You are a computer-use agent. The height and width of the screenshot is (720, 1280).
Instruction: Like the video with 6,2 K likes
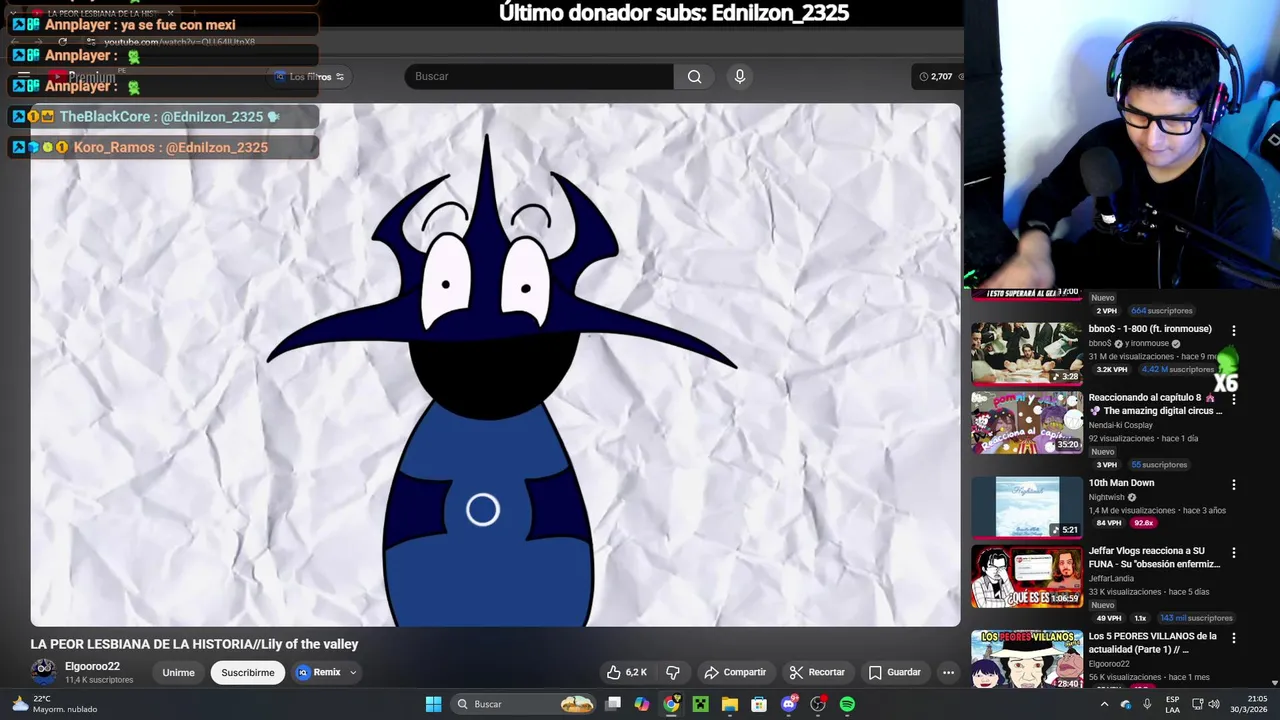point(626,672)
